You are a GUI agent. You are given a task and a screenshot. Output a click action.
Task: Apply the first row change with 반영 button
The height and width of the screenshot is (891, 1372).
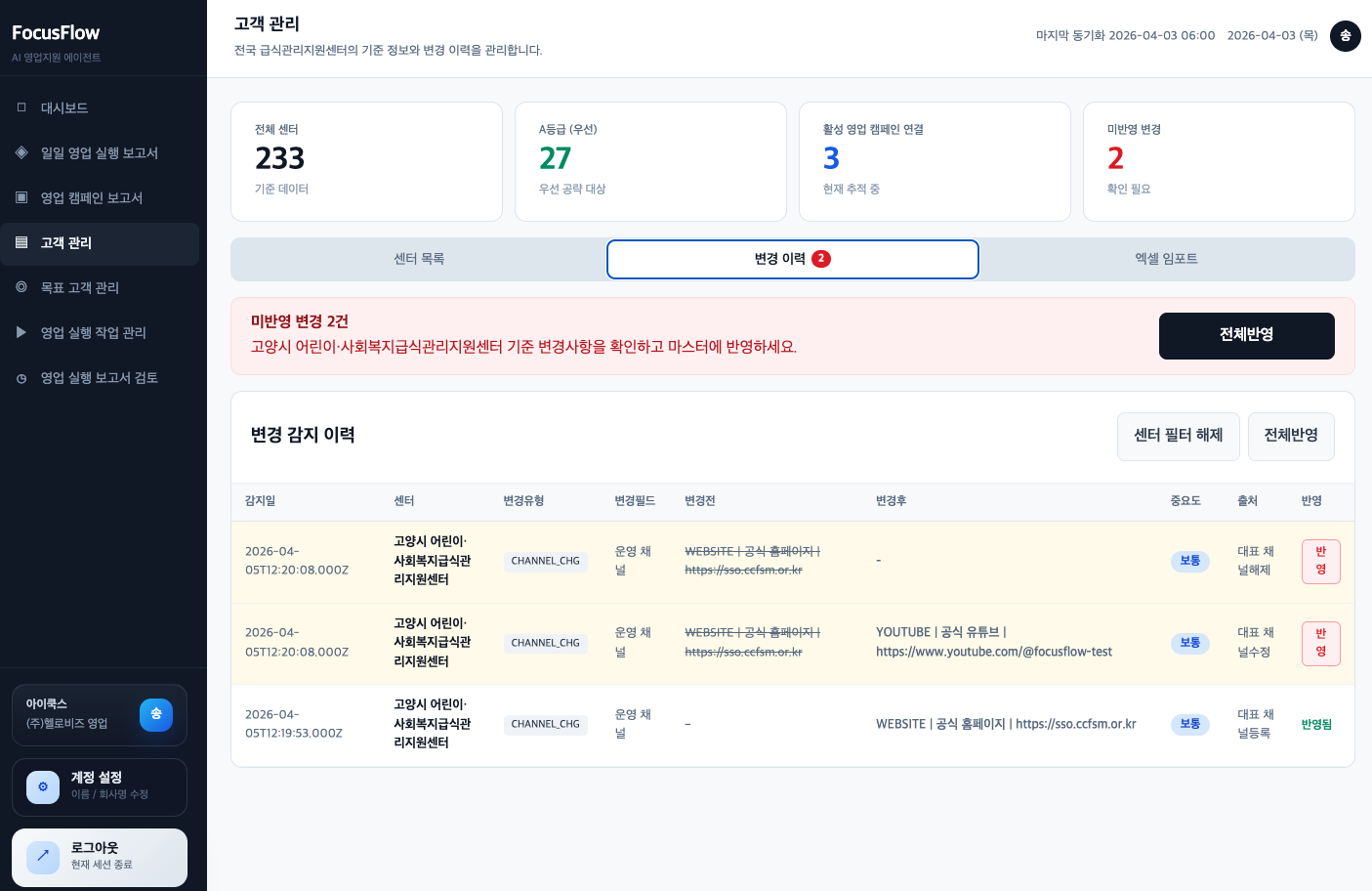(x=1320, y=562)
